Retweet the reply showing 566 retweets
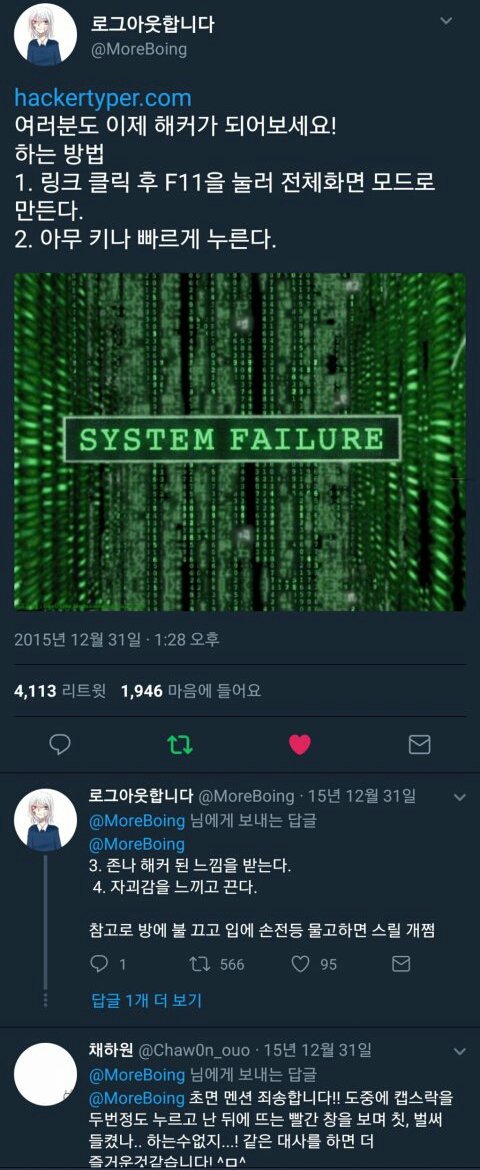 (x=199, y=964)
